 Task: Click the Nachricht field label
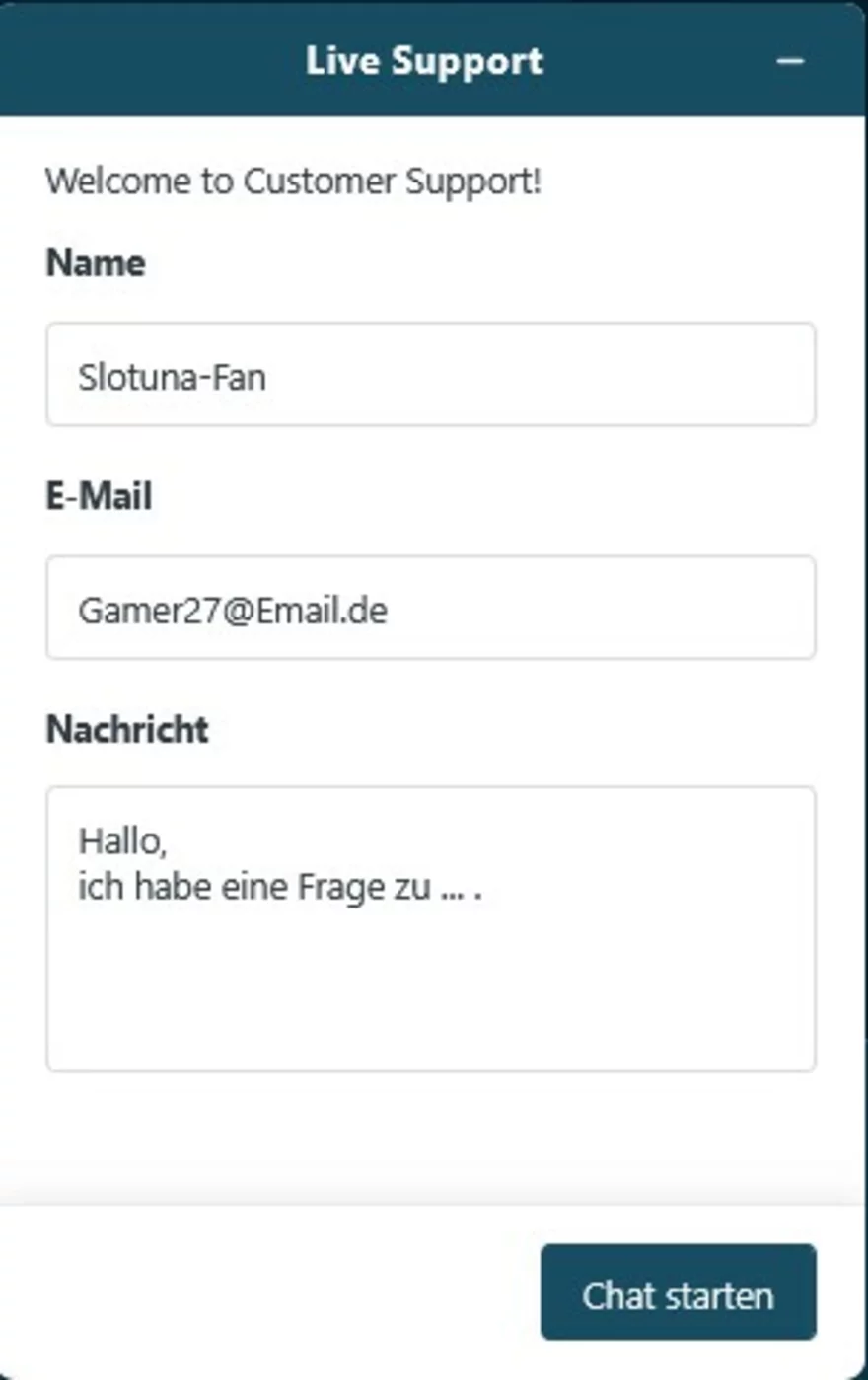point(127,729)
